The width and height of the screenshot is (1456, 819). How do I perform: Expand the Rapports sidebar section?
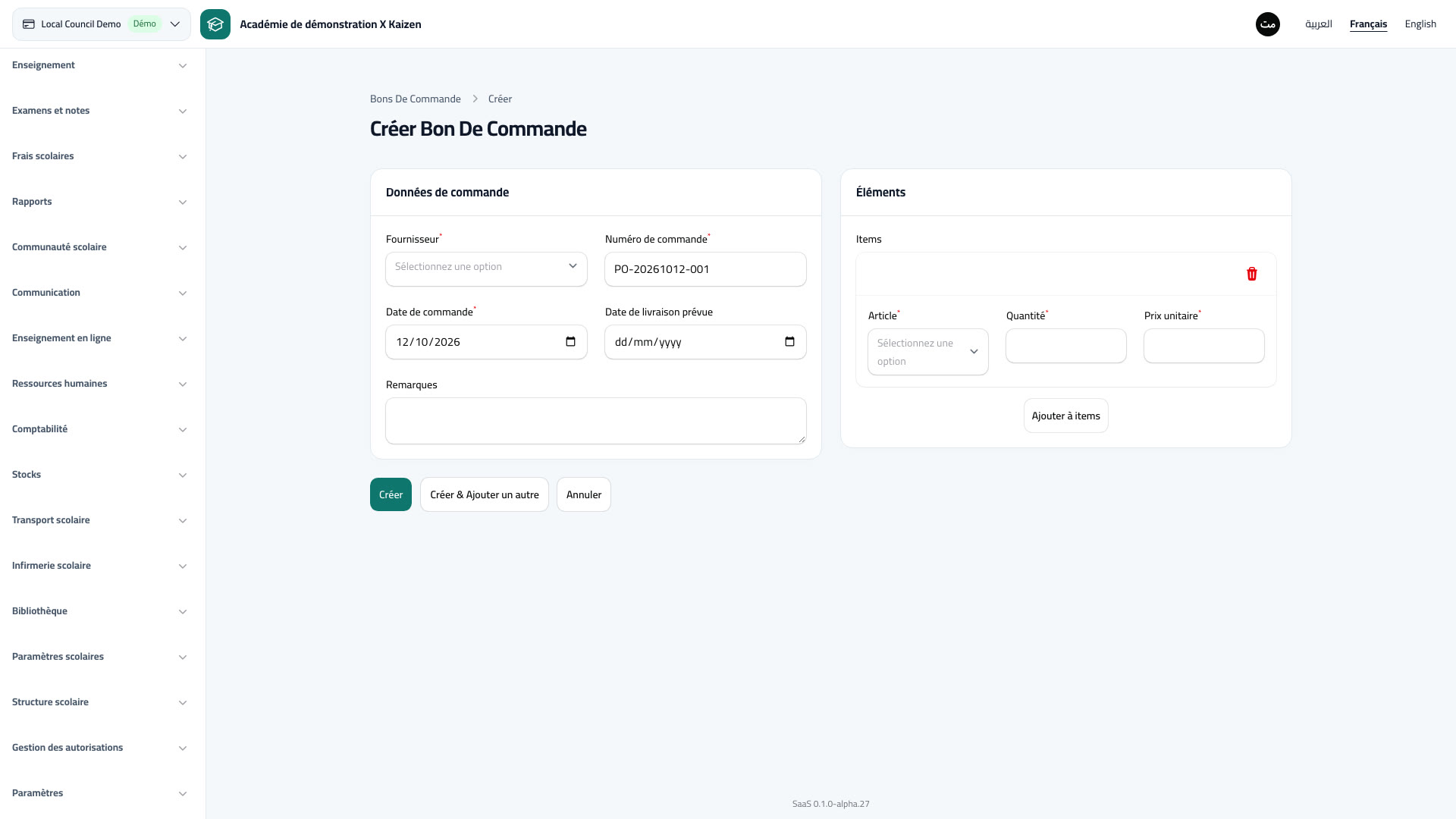(x=100, y=202)
